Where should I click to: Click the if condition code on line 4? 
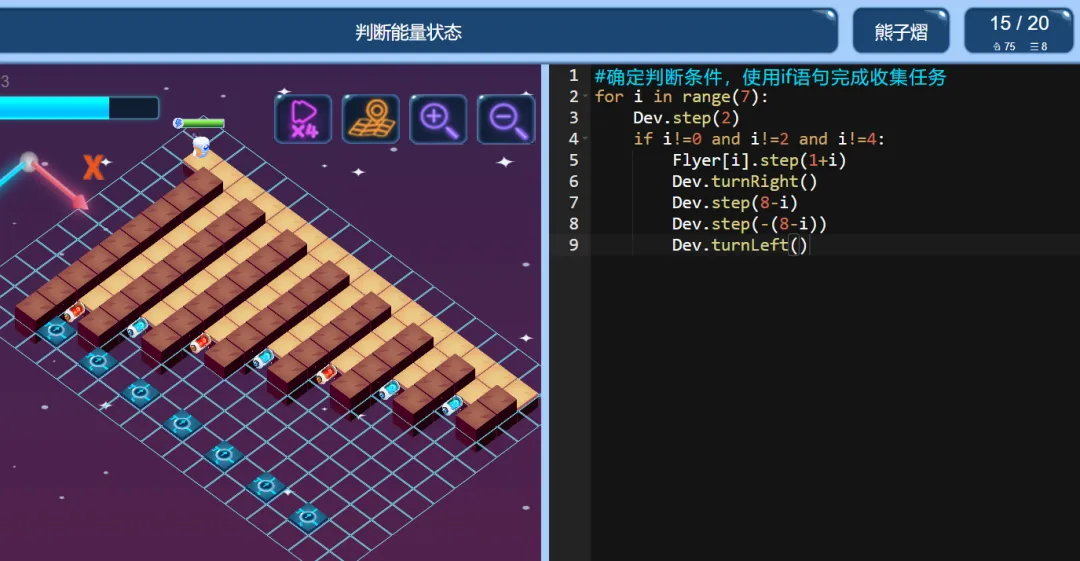click(759, 139)
